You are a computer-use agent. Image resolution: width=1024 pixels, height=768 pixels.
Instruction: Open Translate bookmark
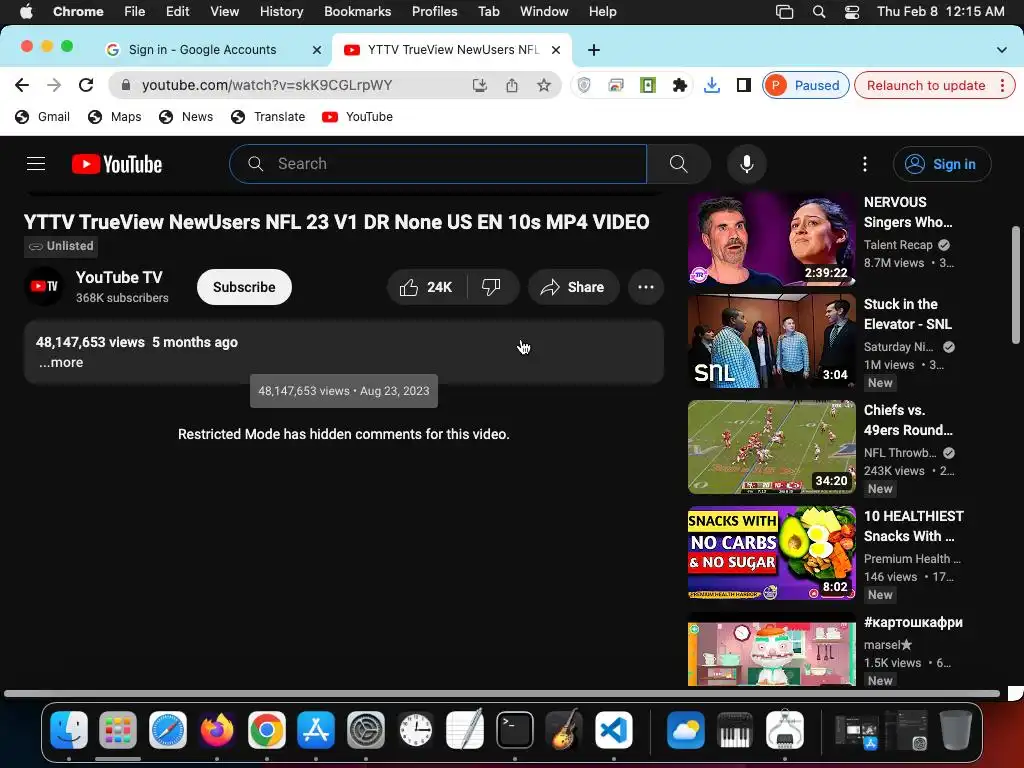268,117
